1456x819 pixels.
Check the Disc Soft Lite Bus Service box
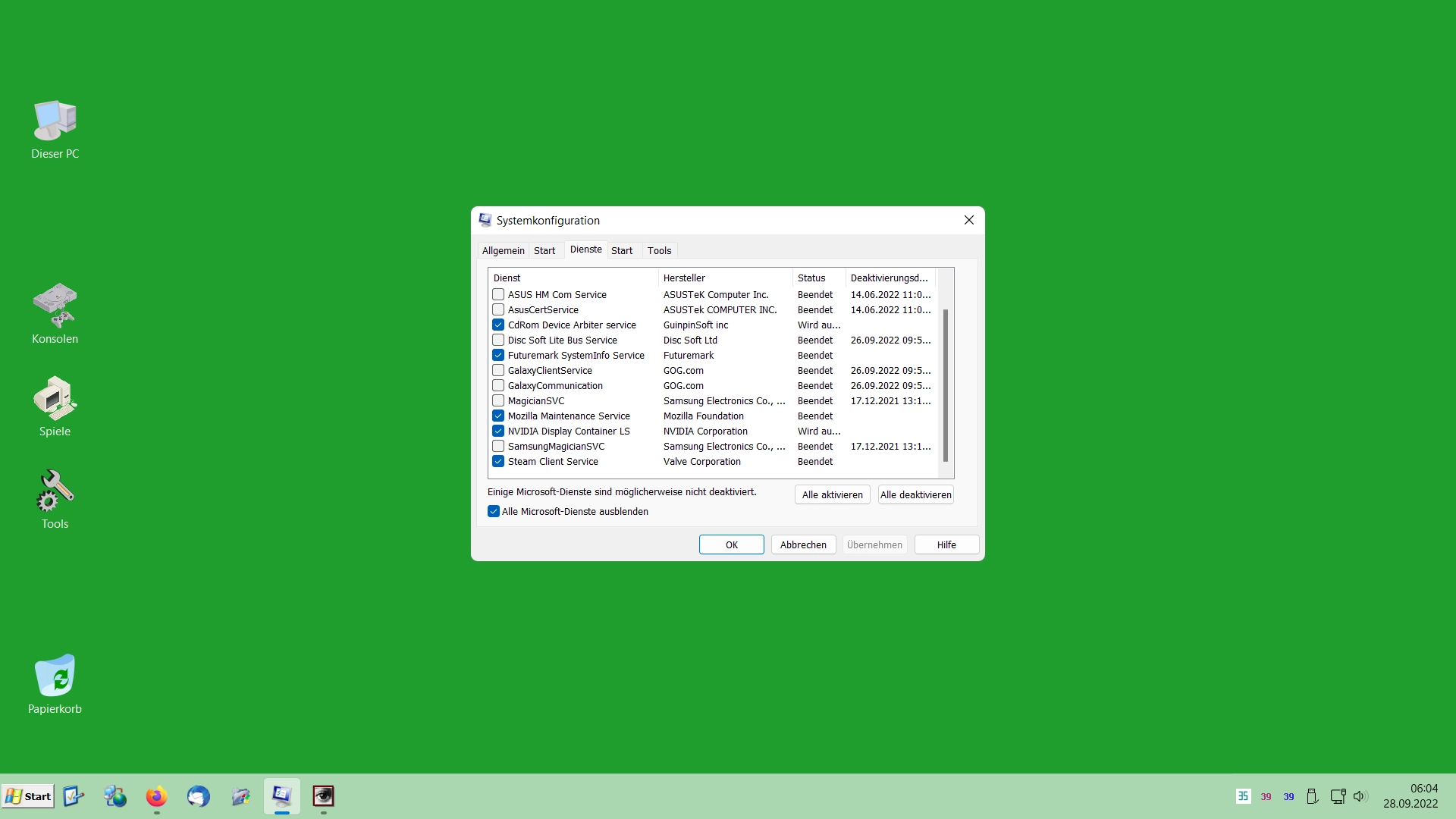click(498, 340)
